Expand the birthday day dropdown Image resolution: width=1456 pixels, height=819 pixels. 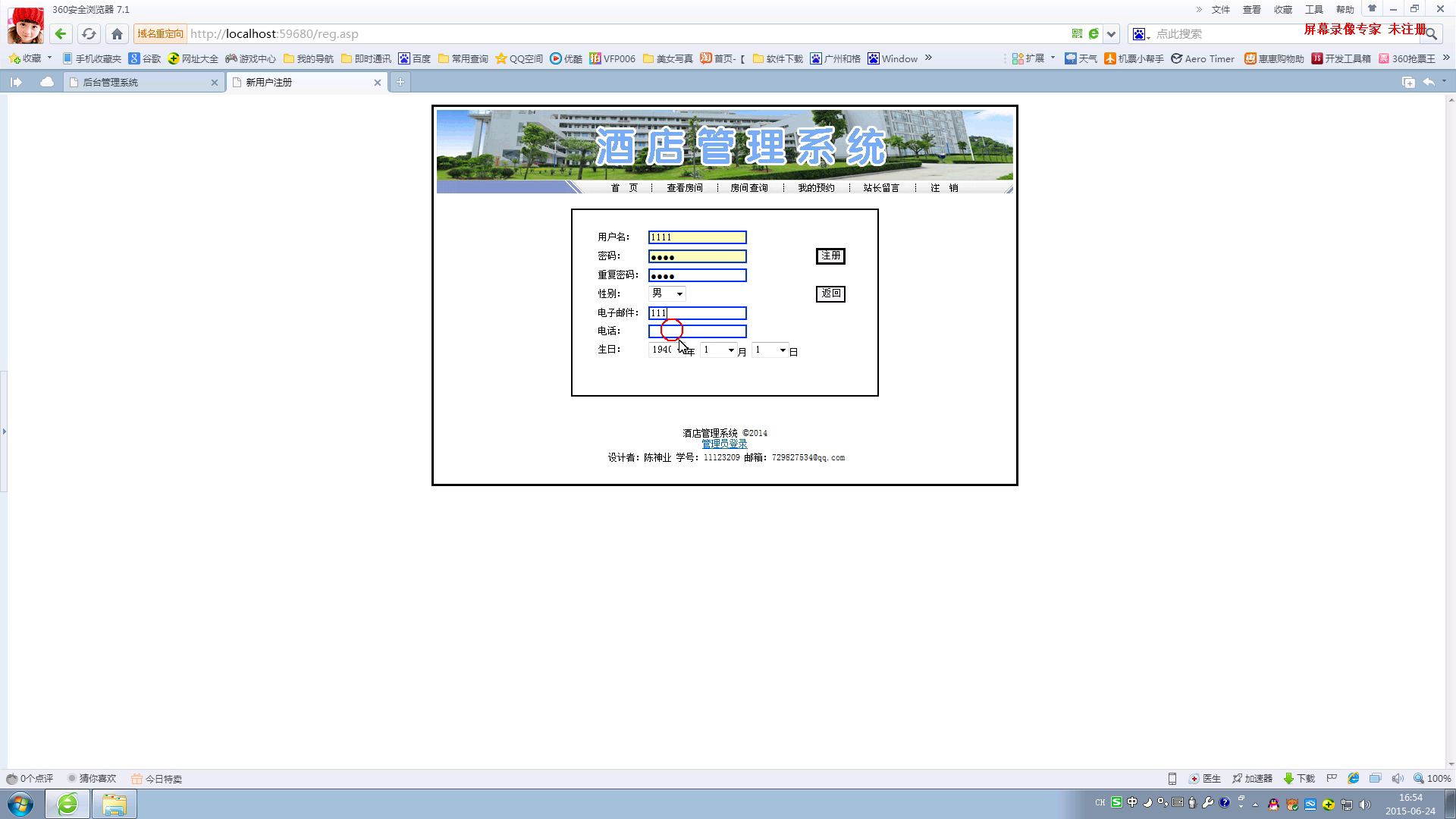(770, 350)
